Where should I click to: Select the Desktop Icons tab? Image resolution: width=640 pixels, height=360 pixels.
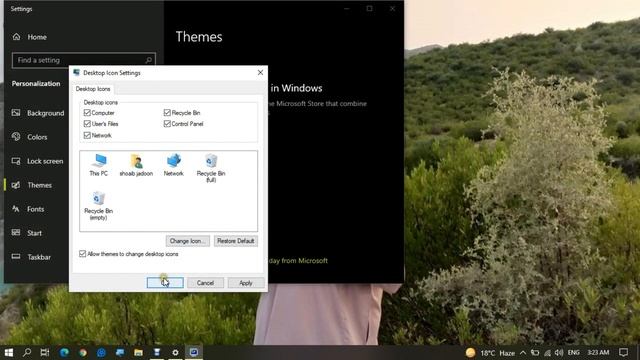[x=93, y=89]
